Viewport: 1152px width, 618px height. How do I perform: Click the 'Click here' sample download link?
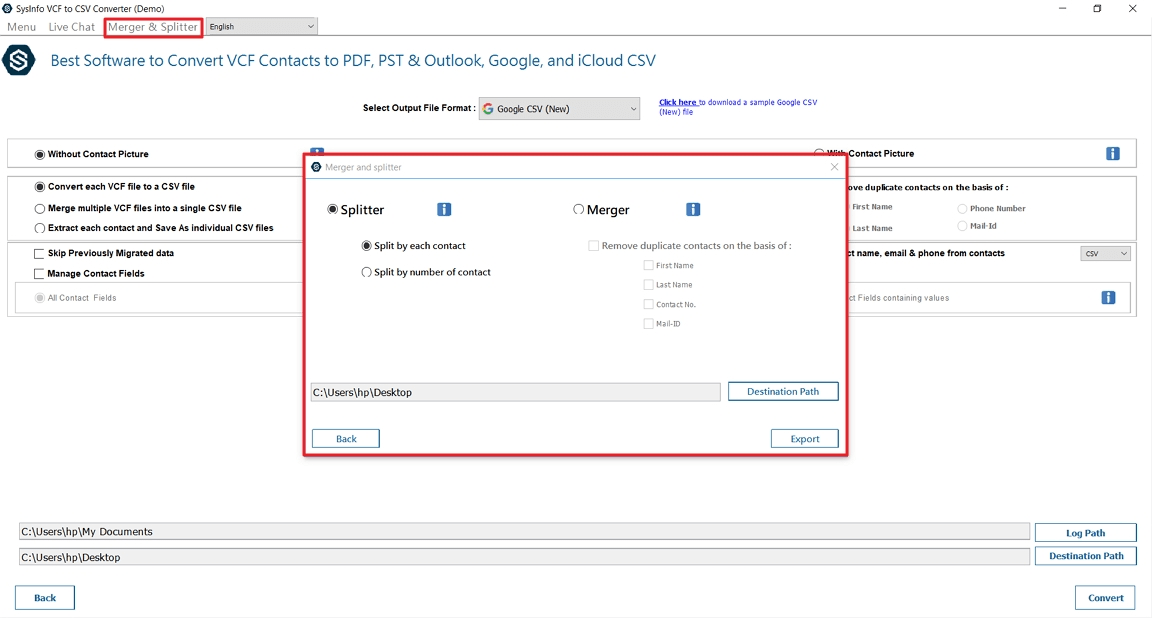[x=677, y=102]
